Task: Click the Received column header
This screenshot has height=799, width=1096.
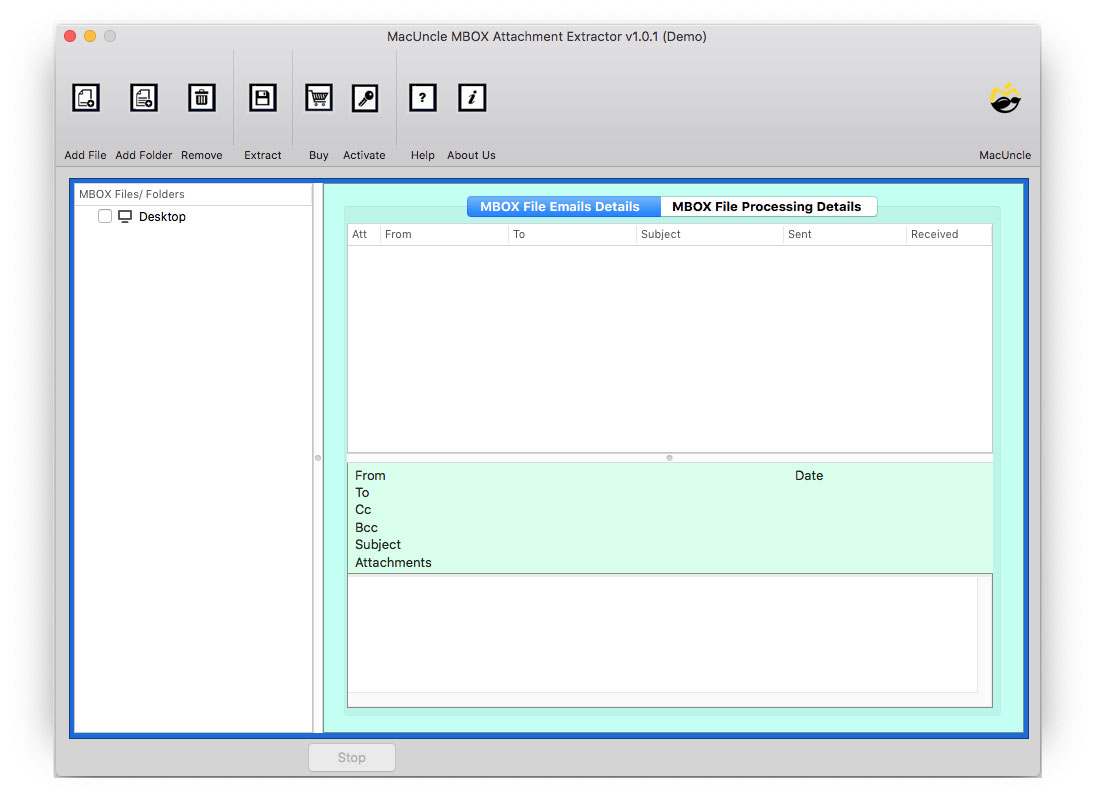Action: click(933, 234)
